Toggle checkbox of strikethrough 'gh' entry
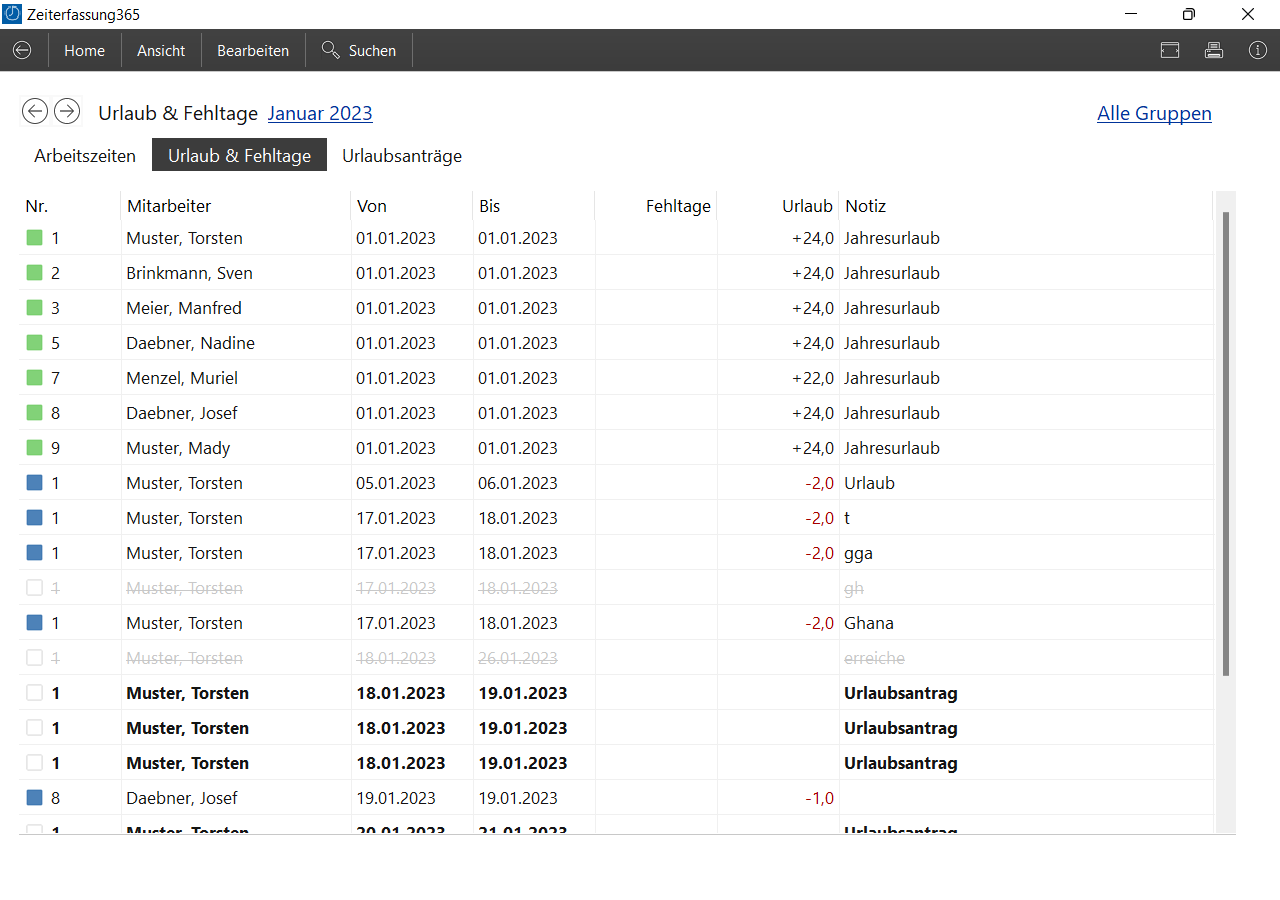This screenshot has width=1280, height=900. pos(35,588)
